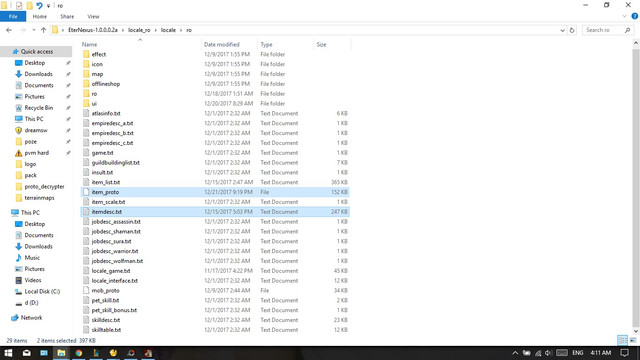Select the locale_game.txt file
The image size is (640, 360).
111,271
